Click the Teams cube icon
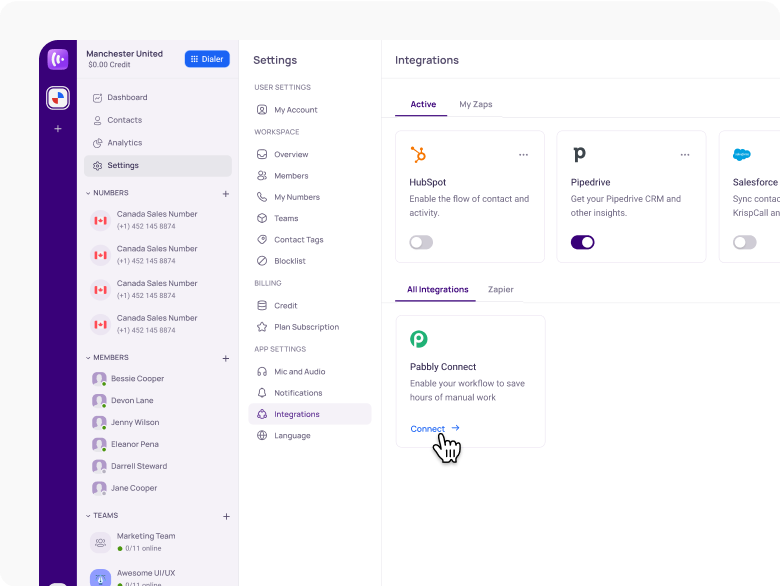This screenshot has width=780, height=586. point(262,218)
